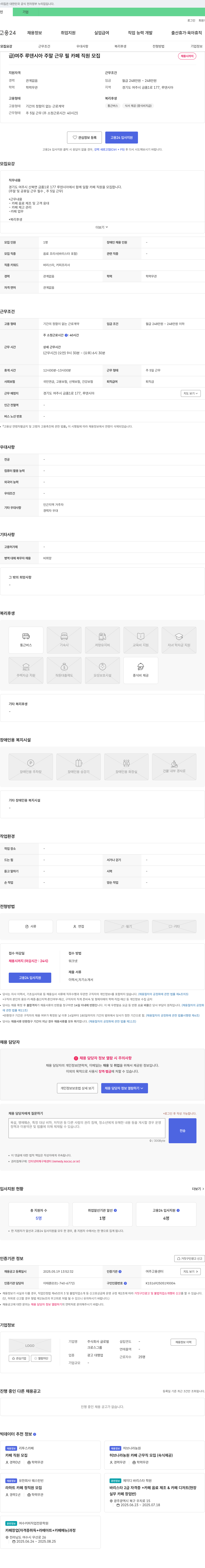
Task: Click 고용24 입사지원 button near job title
Action: [x=122, y=138]
